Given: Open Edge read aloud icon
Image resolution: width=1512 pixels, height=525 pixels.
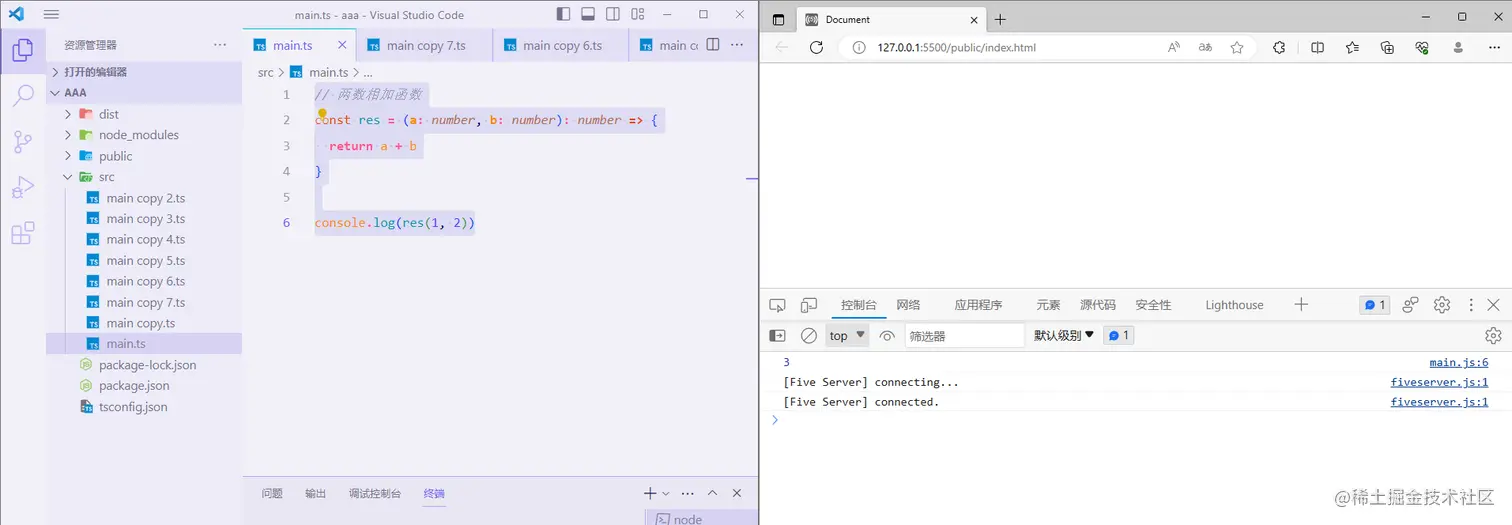Looking at the screenshot, I should coord(1175,47).
